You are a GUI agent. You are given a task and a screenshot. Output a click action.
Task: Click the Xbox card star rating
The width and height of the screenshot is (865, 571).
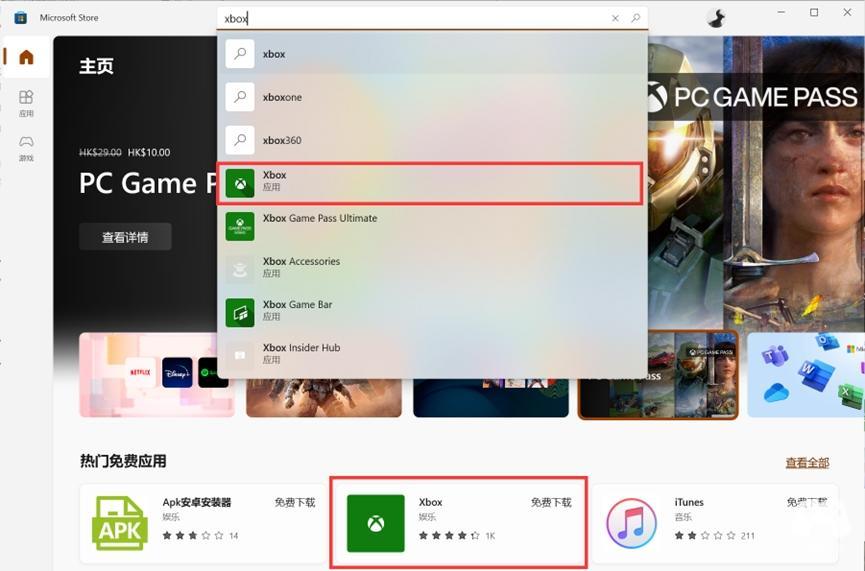tap(449, 535)
